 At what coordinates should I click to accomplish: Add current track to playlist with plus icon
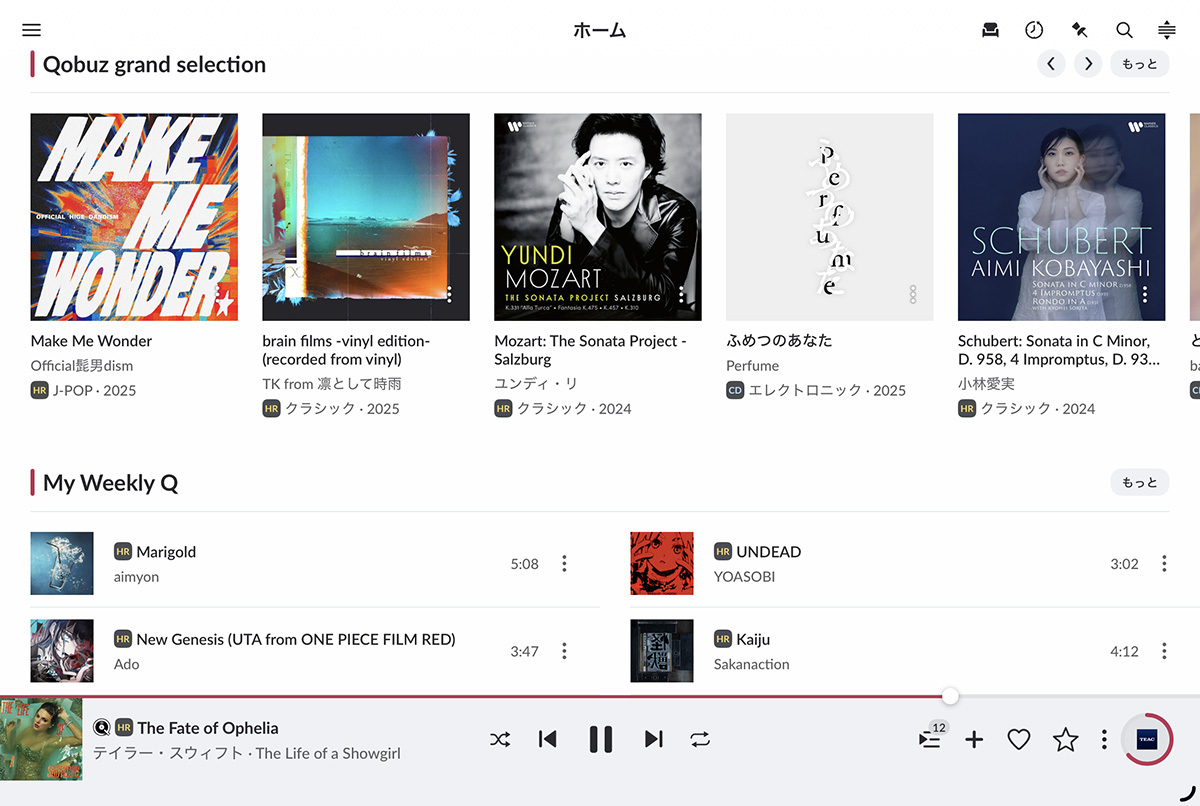pos(974,739)
